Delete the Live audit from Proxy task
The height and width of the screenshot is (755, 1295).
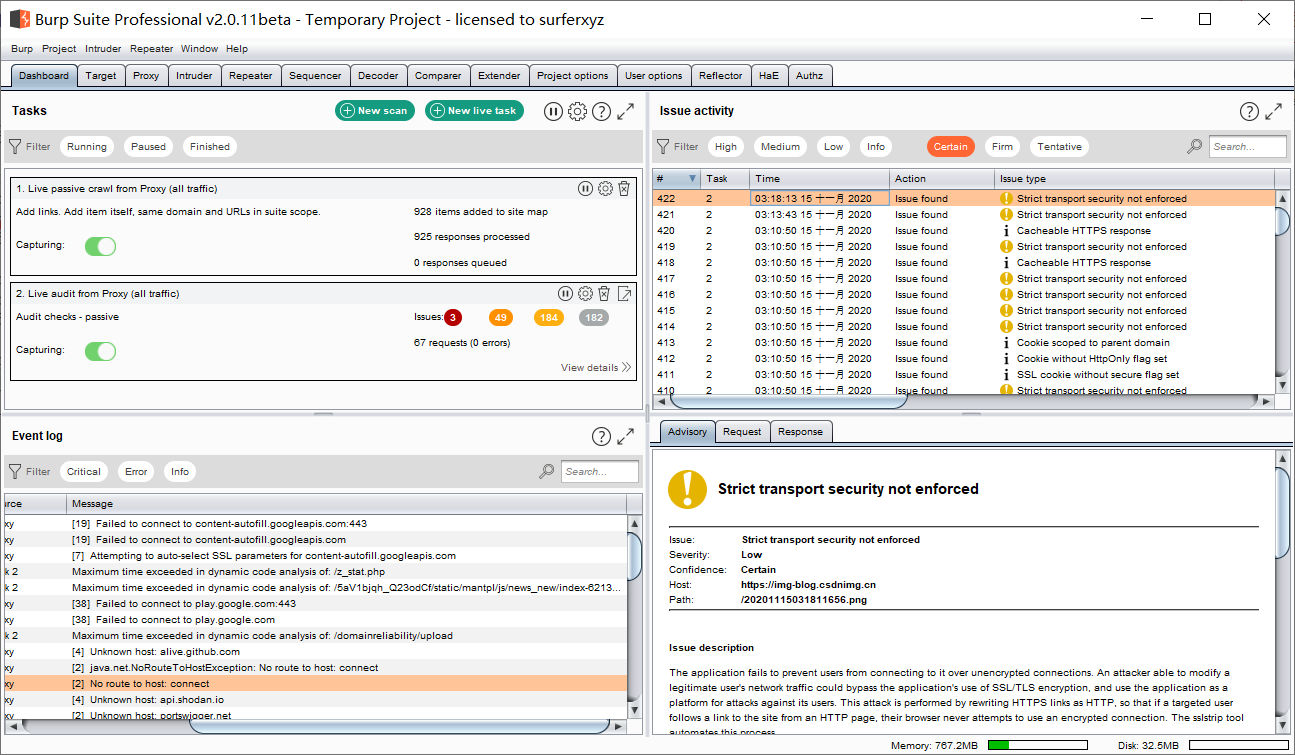(x=604, y=293)
